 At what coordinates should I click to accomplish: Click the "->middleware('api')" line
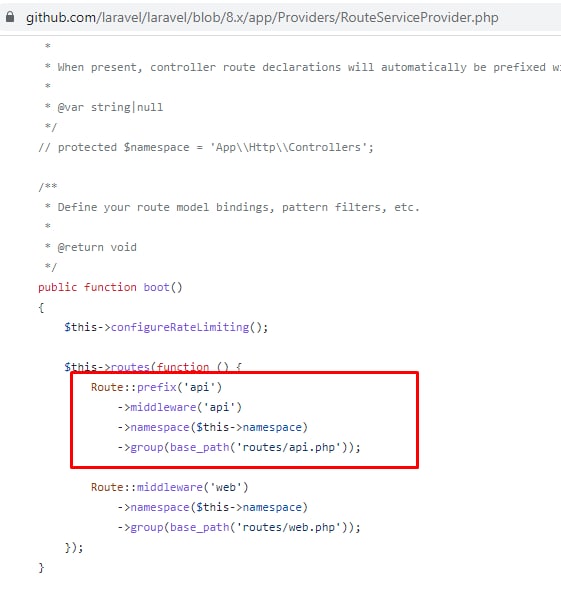point(180,407)
